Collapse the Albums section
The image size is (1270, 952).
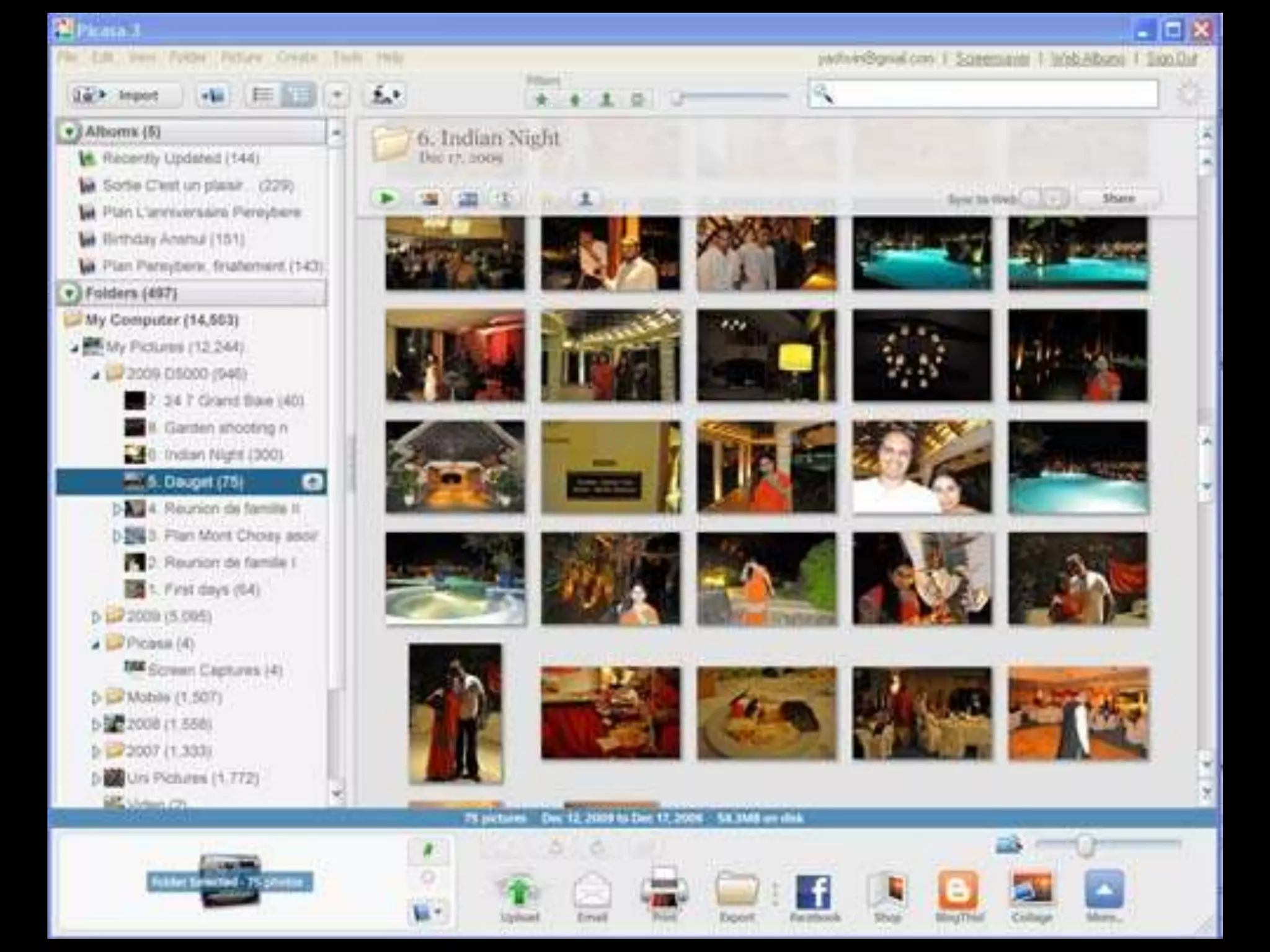(x=69, y=131)
